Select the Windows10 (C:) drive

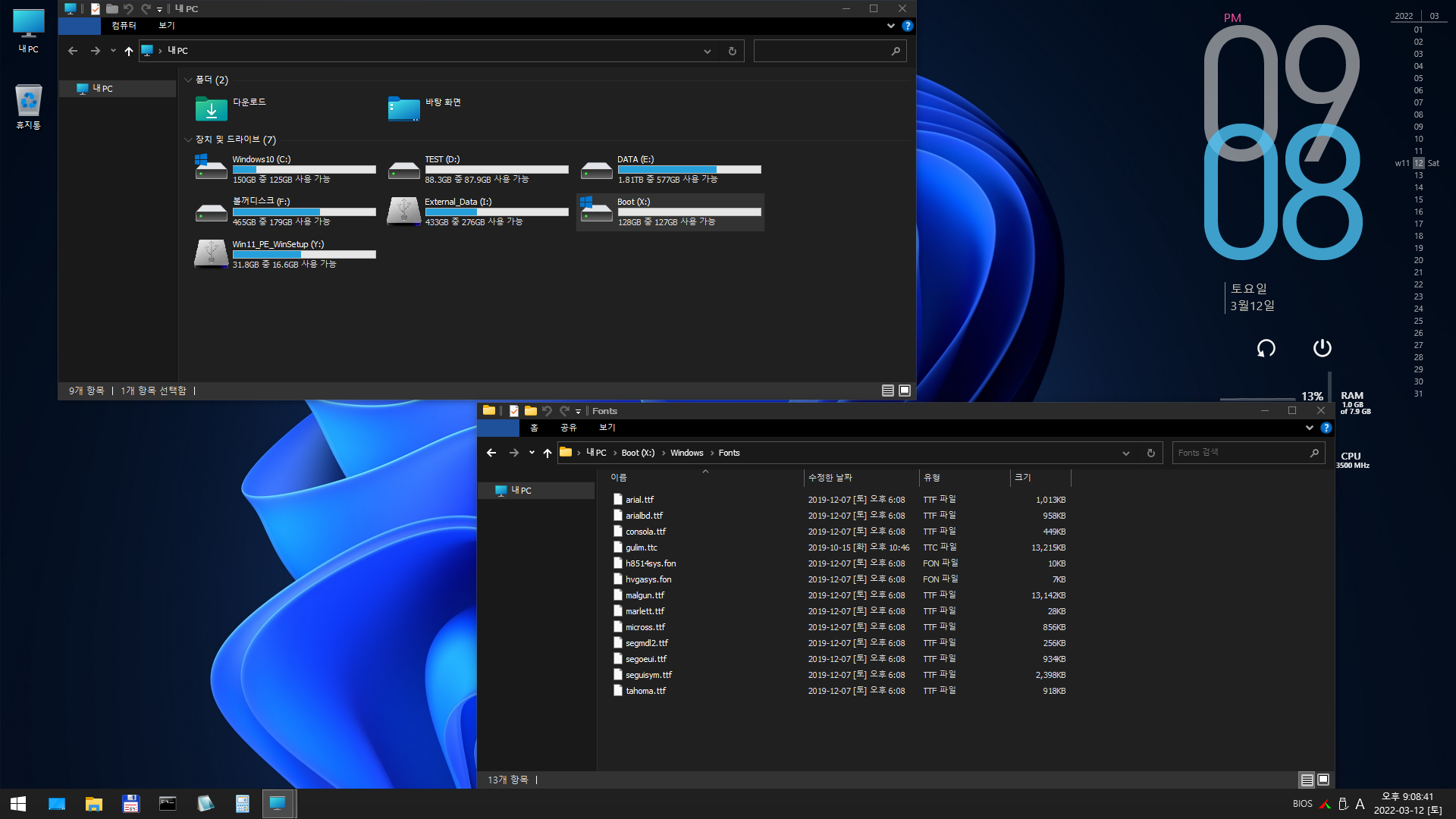(x=285, y=169)
